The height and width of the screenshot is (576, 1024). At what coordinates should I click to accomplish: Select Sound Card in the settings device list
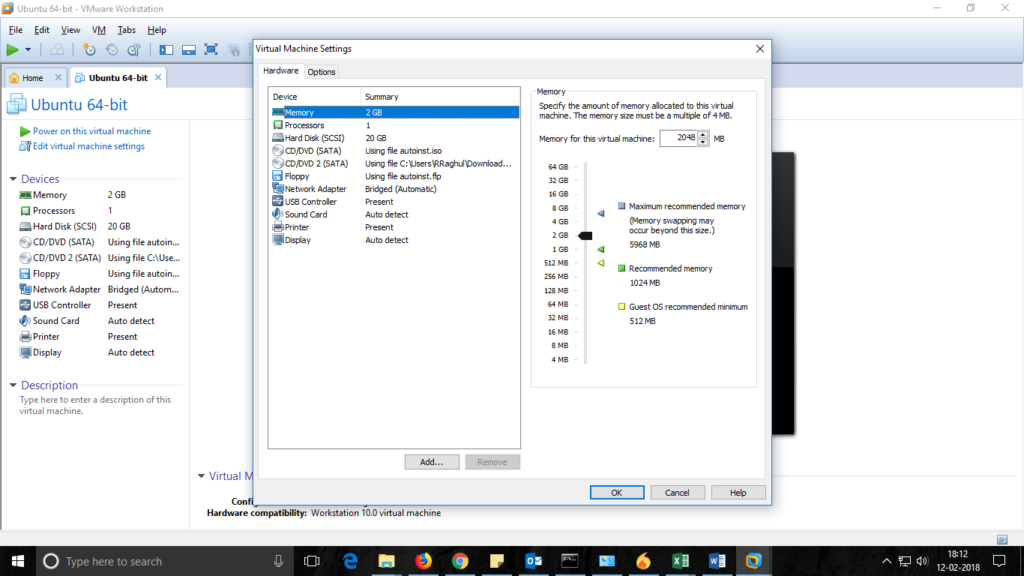click(x=305, y=214)
